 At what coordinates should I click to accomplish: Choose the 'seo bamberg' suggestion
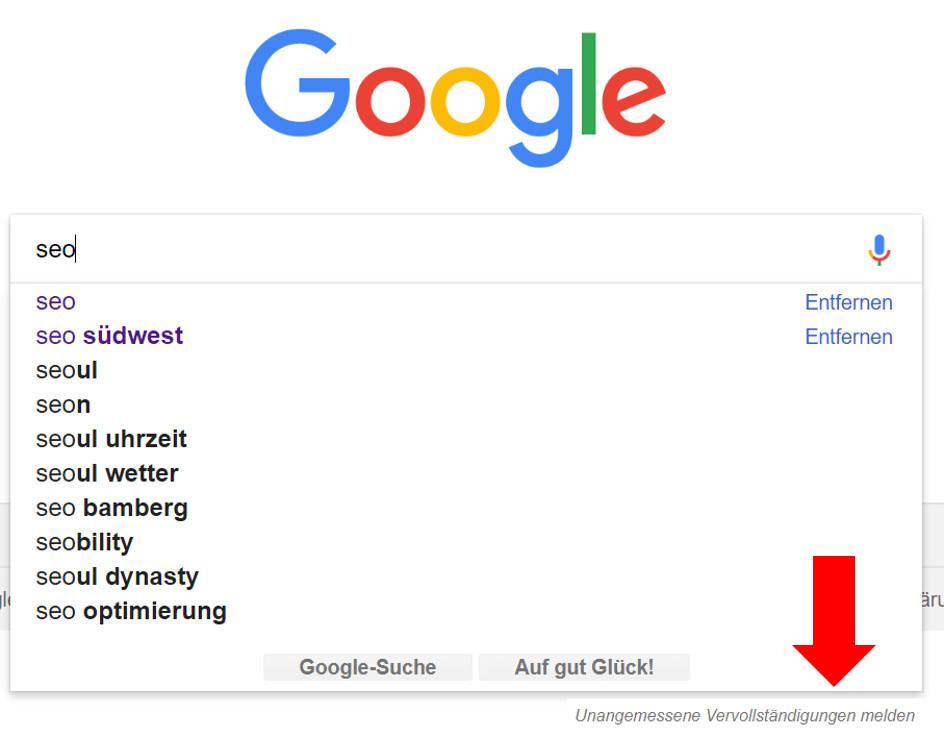111,508
